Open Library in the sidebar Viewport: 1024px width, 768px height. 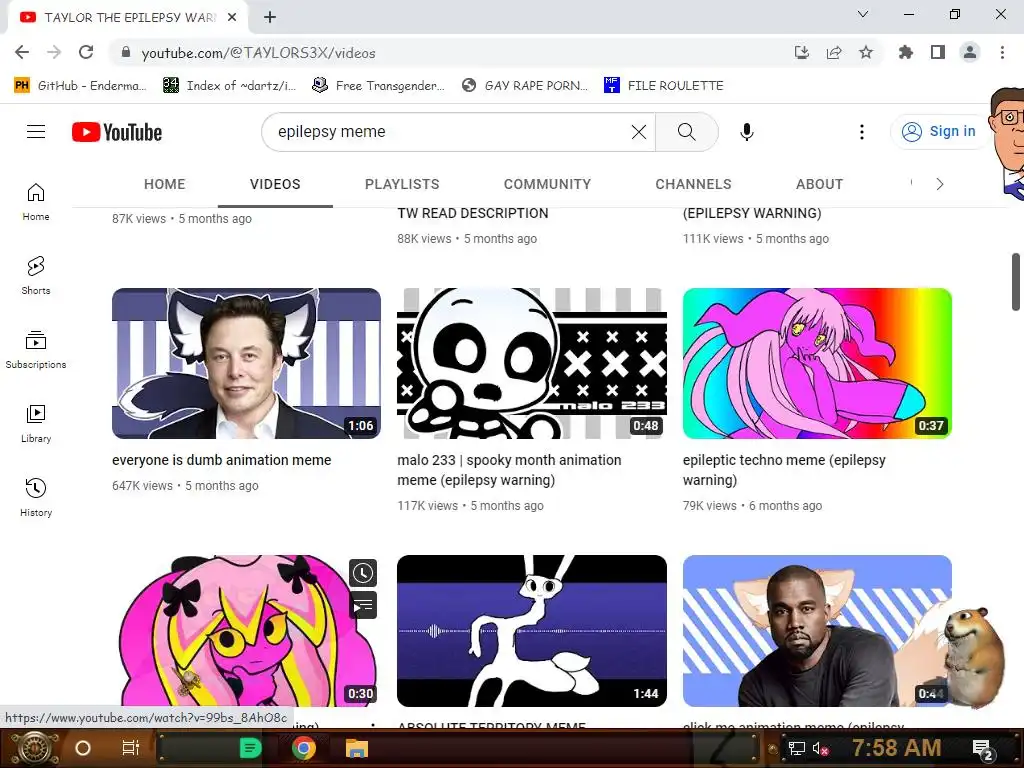[x=36, y=424]
